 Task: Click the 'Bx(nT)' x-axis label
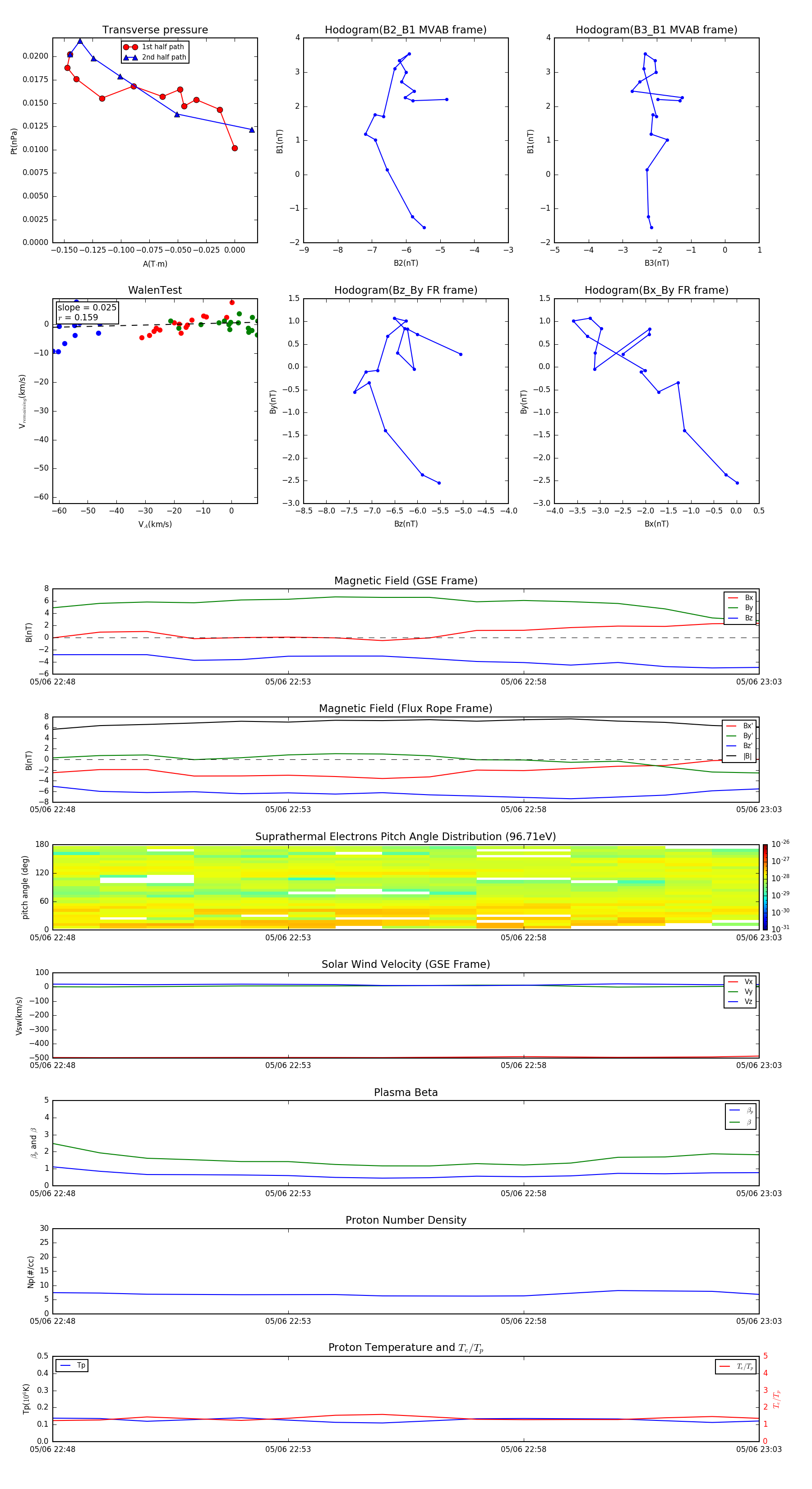pyautogui.click(x=656, y=524)
